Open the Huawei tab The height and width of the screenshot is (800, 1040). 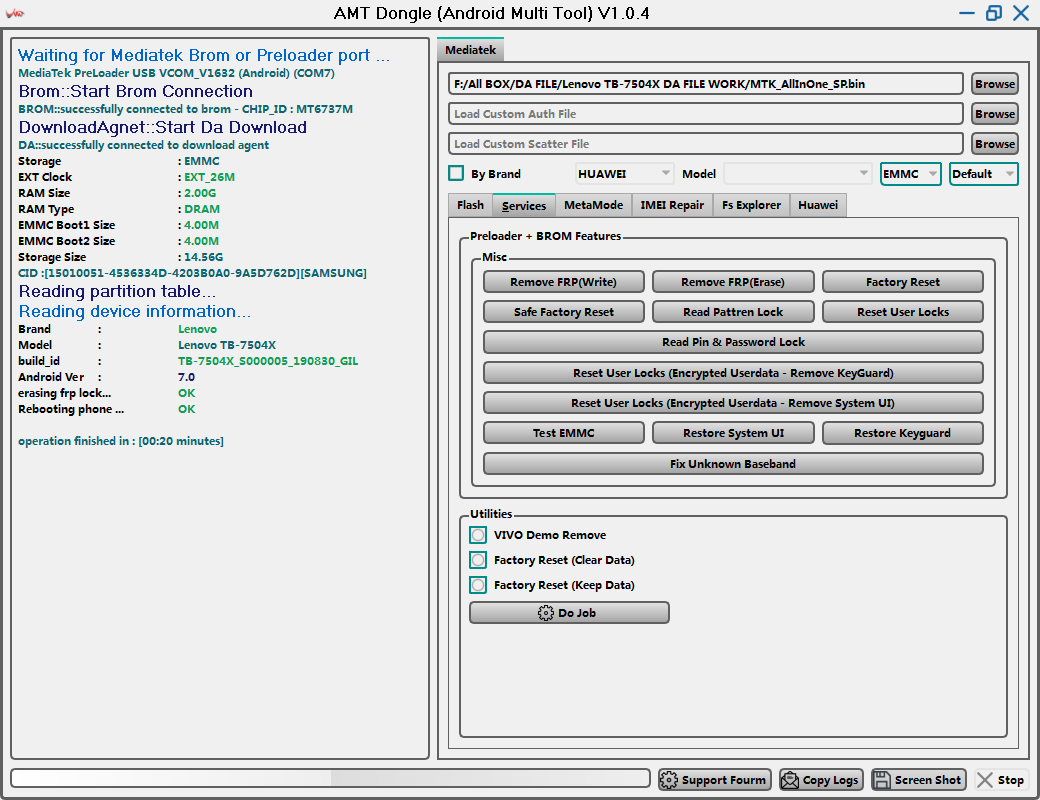(x=818, y=205)
